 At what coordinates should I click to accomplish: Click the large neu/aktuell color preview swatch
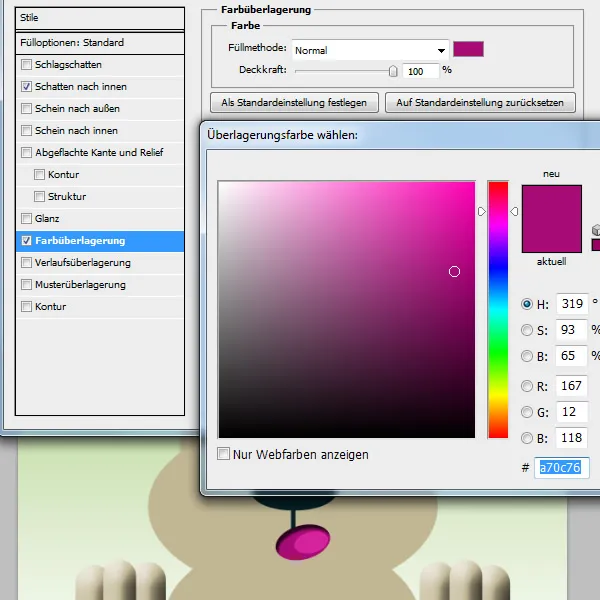[552, 219]
